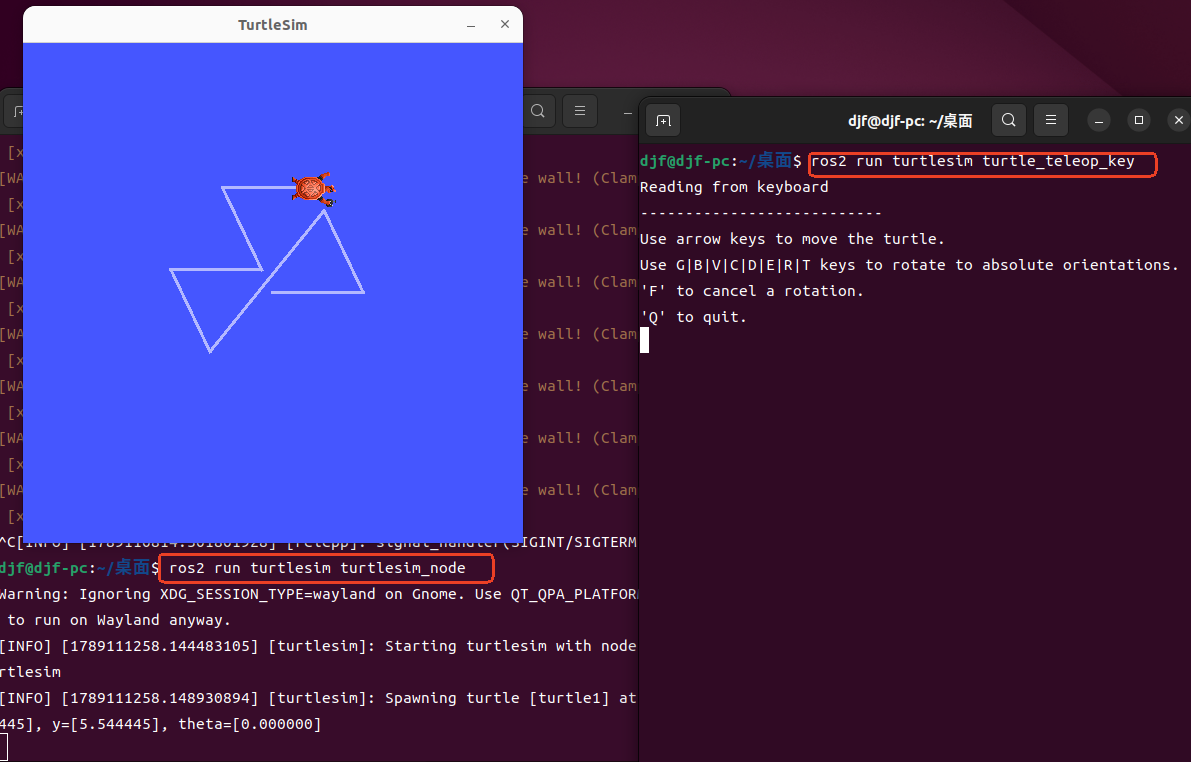Click the search icon of the background terminal
Screen dimensions: 1191x762
pos(538,111)
